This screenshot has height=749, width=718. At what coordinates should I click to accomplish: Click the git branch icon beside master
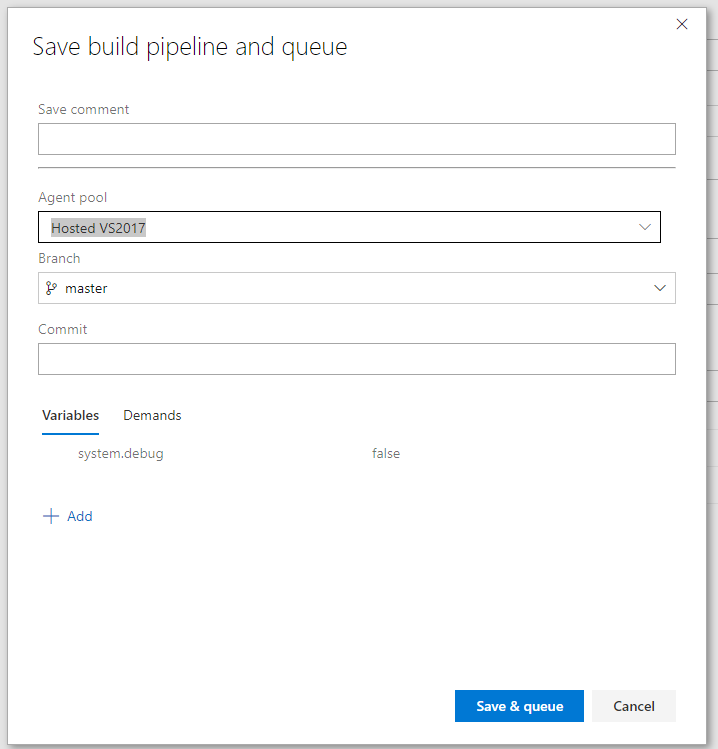click(x=51, y=288)
